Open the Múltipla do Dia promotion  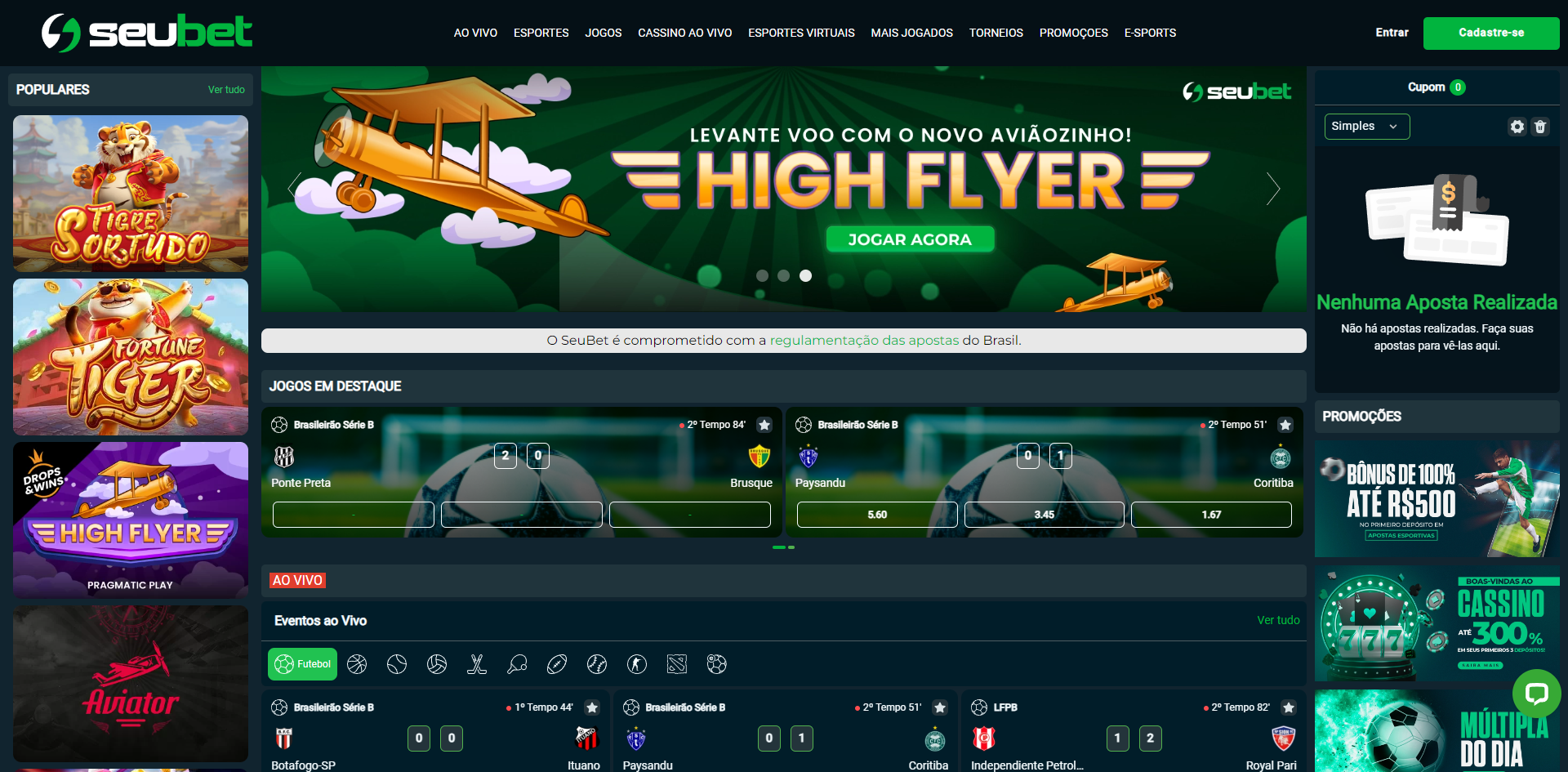pyautogui.click(x=1437, y=731)
